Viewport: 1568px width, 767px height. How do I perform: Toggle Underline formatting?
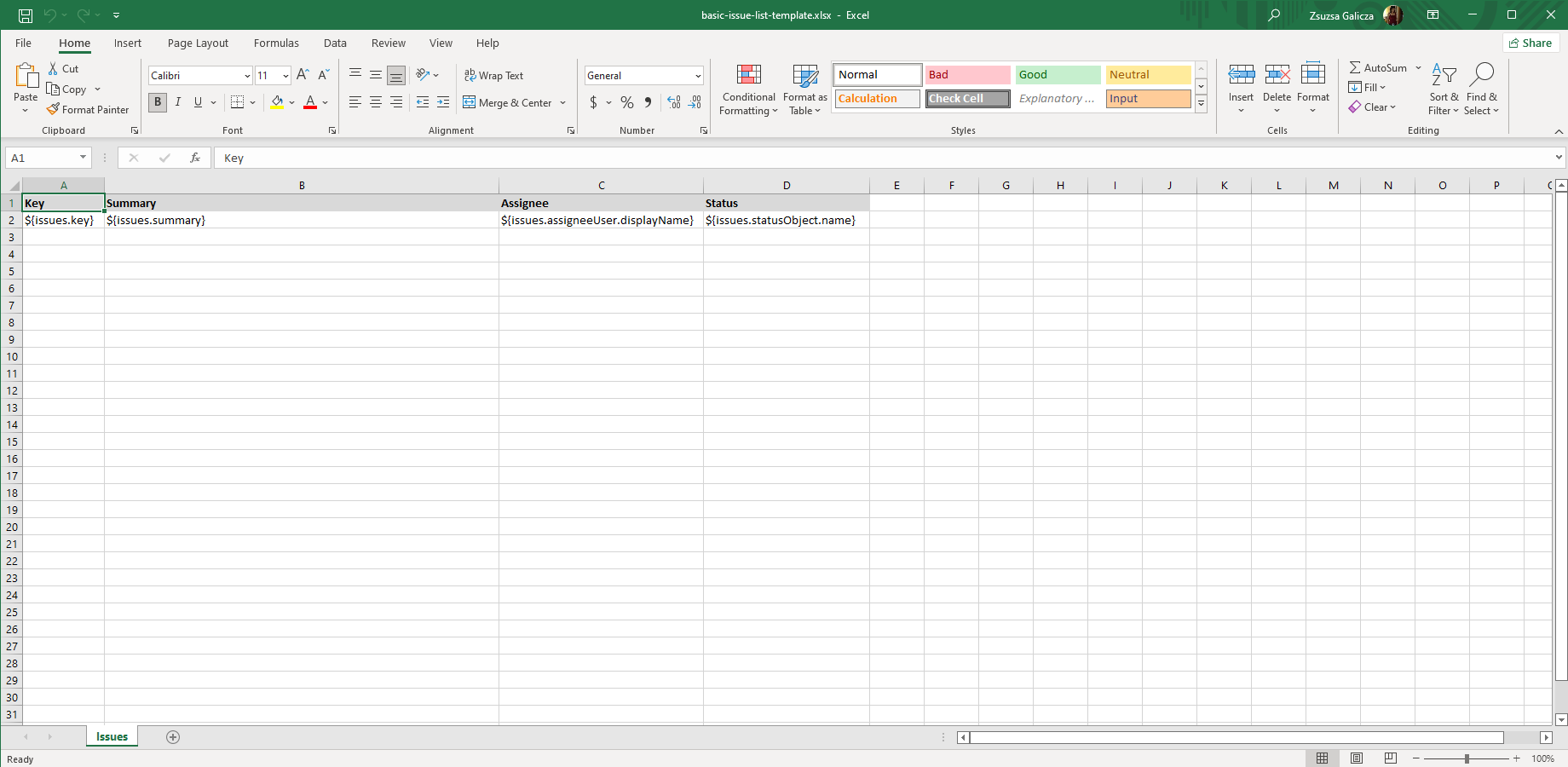(198, 102)
